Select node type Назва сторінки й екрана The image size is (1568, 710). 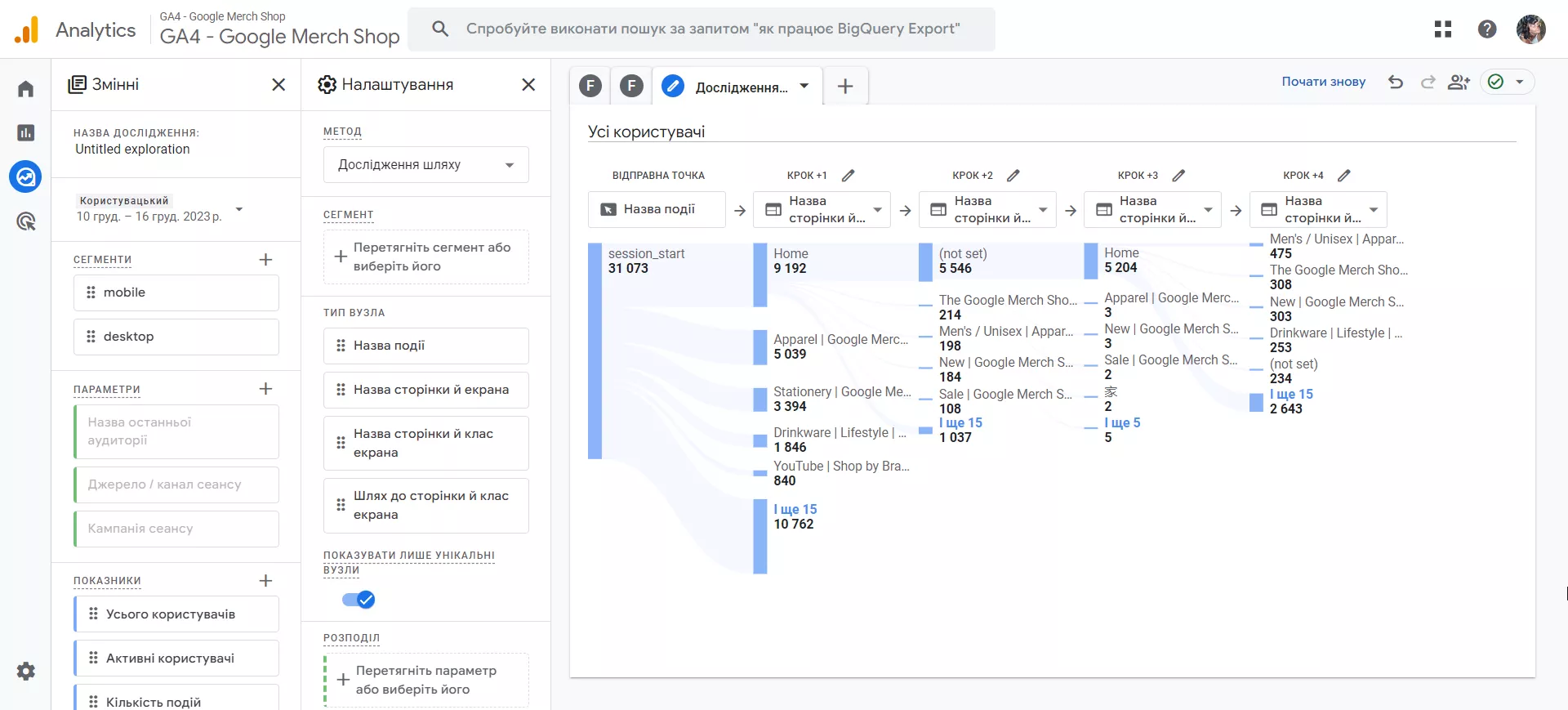coord(426,390)
